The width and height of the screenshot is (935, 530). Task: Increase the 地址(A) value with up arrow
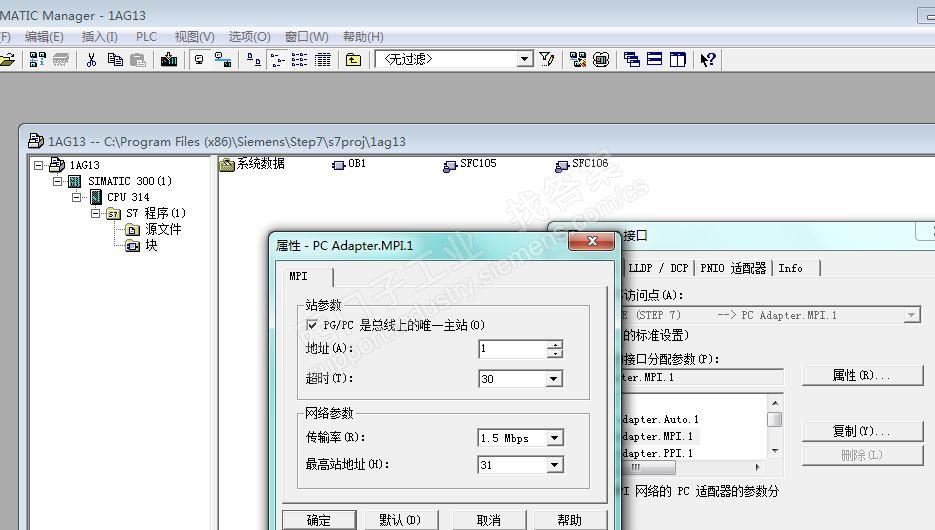[x=555, y=345]
